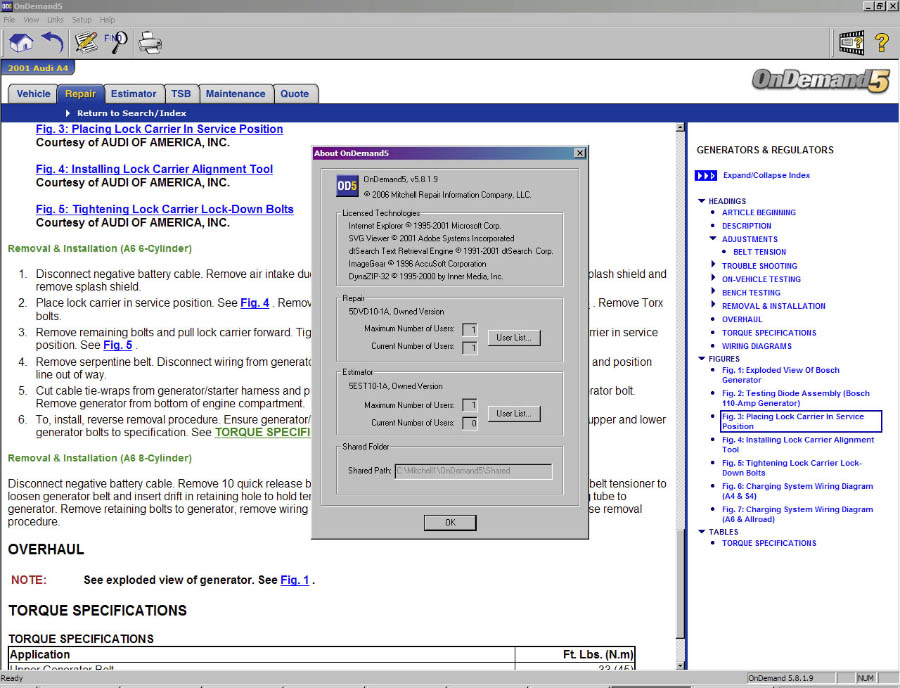Select BELT TENSION in the index
Viewport: 900px width, 688px height.
point(759,252)
